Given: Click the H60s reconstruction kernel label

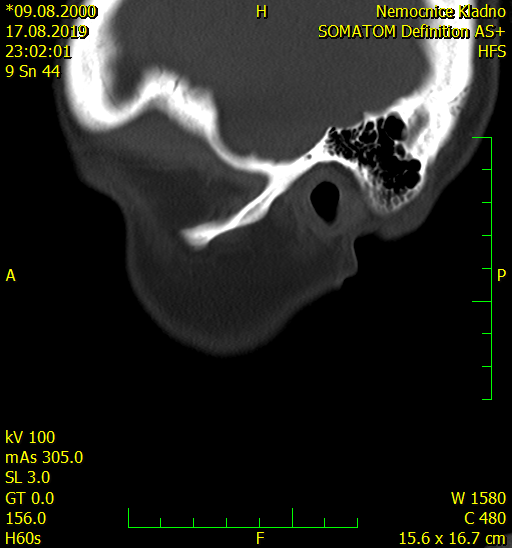Looking at the screenshot, I should [x=23, y=538].
